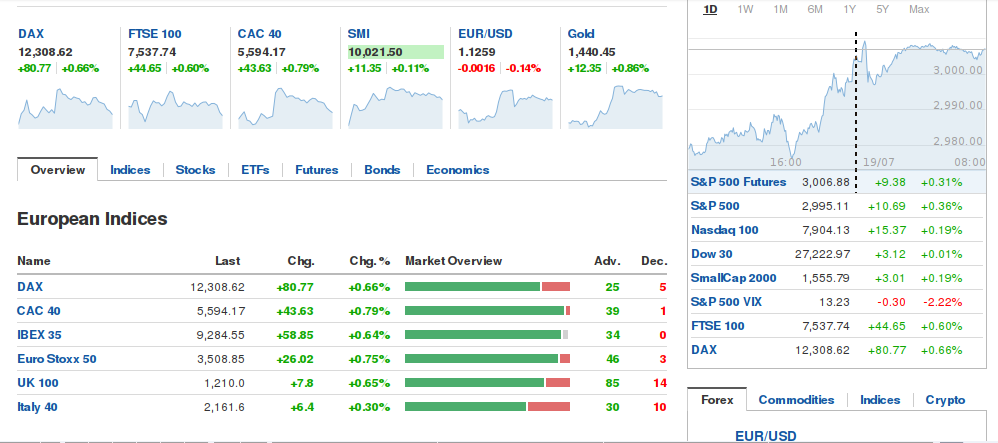Open S&P 500 in sidebar list
This screenshot has height=443, width=998.
715,206
